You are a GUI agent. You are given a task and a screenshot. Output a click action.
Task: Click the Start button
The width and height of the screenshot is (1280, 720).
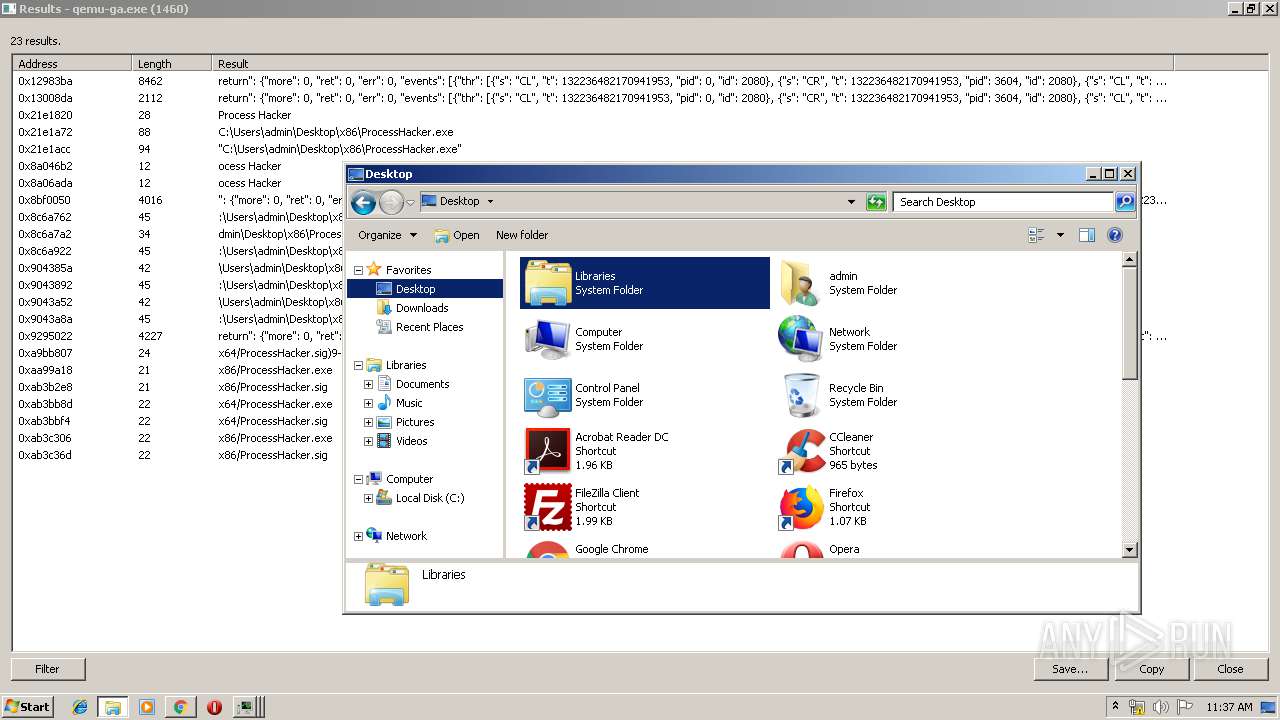(x=27, y=707)
